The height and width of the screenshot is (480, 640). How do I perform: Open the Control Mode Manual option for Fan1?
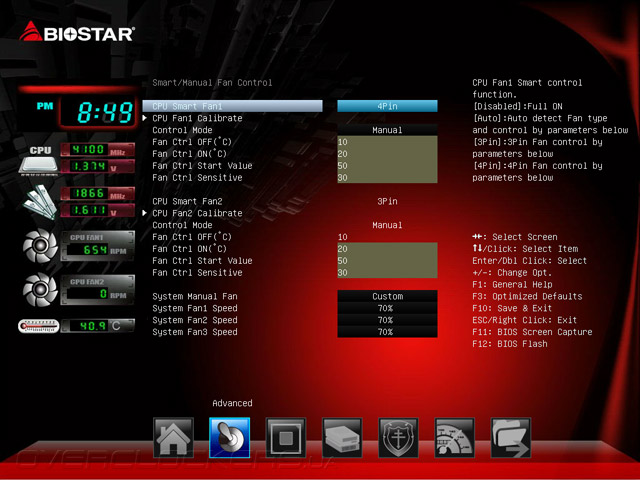tap(387, 130)
